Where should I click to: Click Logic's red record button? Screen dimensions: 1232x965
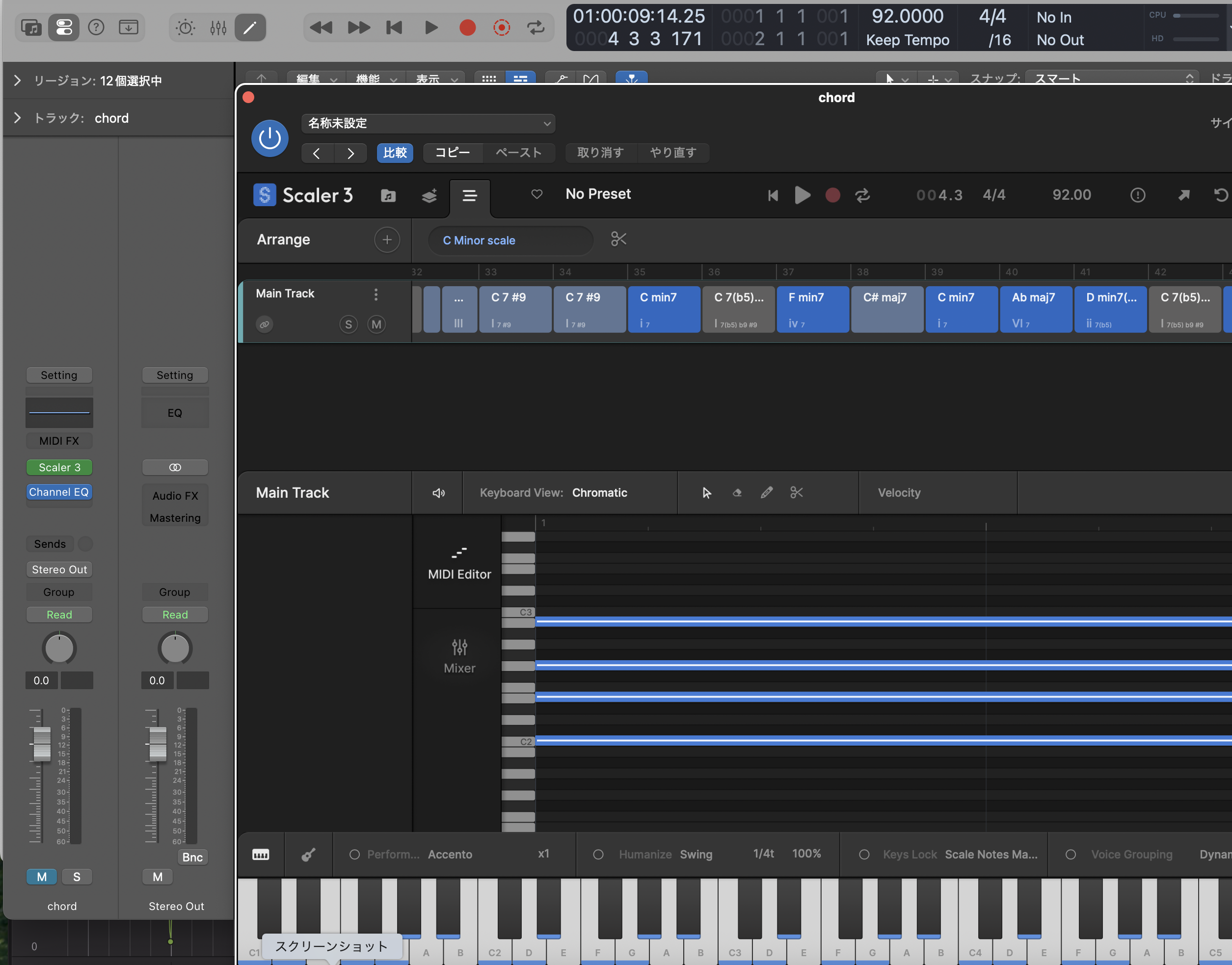point(468,27)
